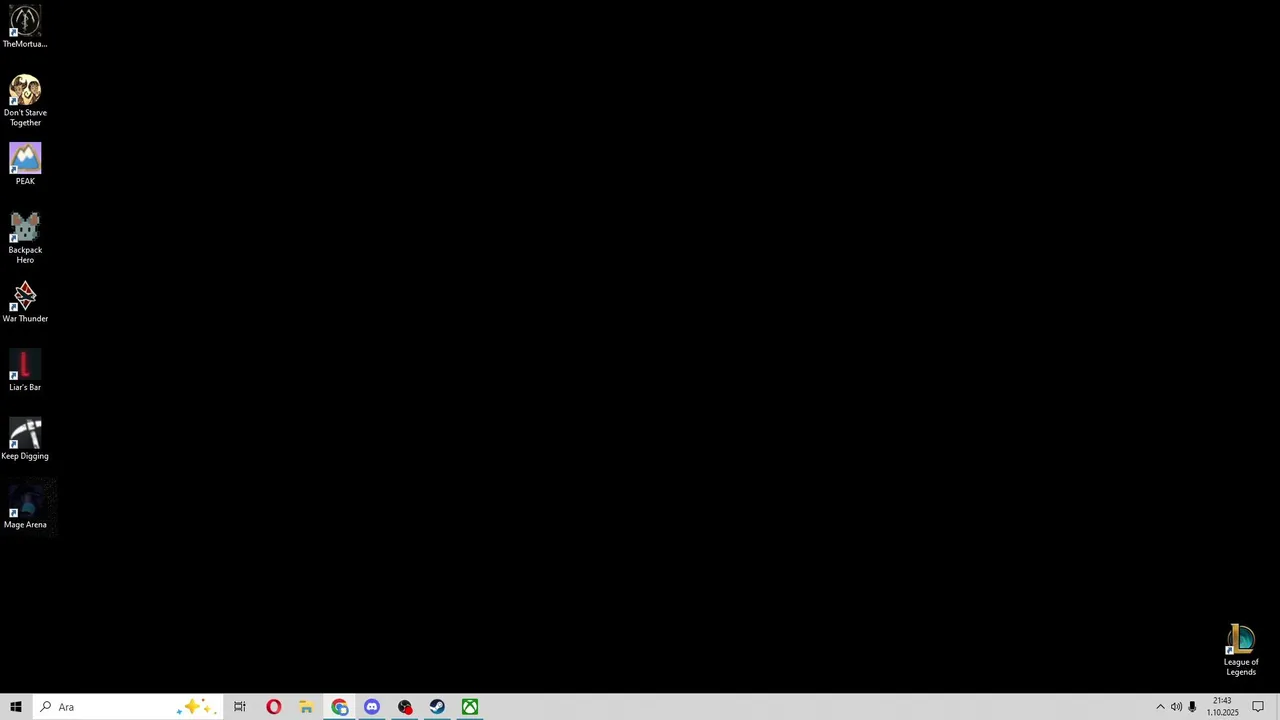Click the sparkle search highlights icon
The image size is (1280, 720).
(x=195, y=707)
